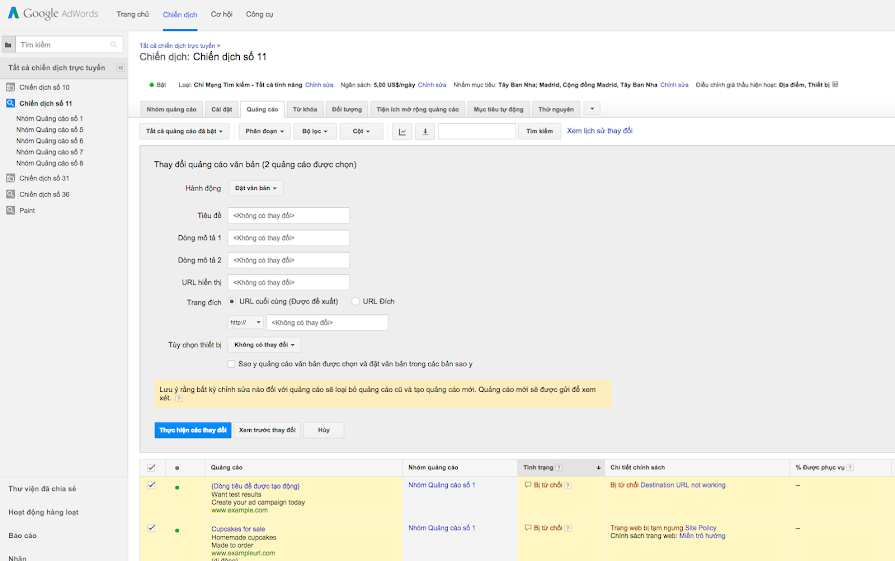Collapse the sidebar with double-chevron icon
The width and height of the screenshot is (895, 561).
coord(121,68)
